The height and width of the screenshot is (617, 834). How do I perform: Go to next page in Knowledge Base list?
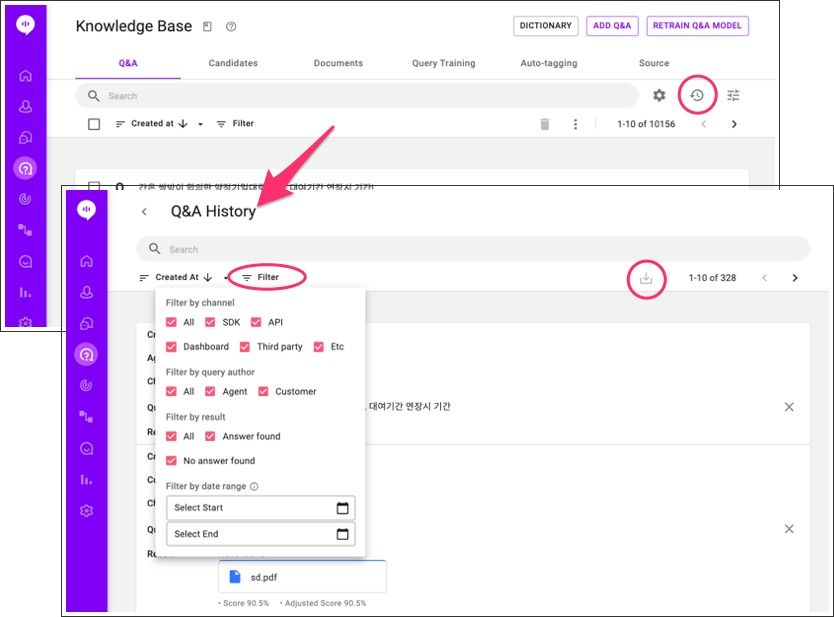pos(734,124)
